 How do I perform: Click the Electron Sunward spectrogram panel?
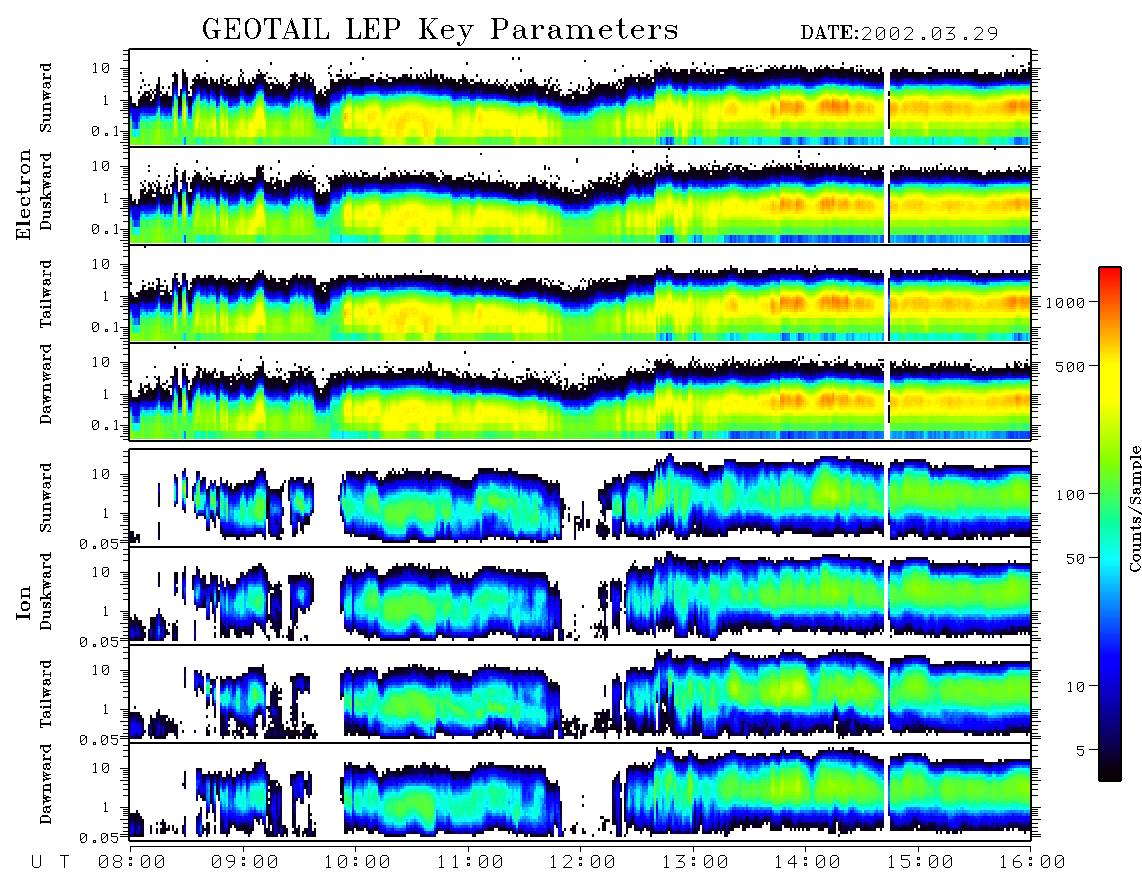(580, 98)
